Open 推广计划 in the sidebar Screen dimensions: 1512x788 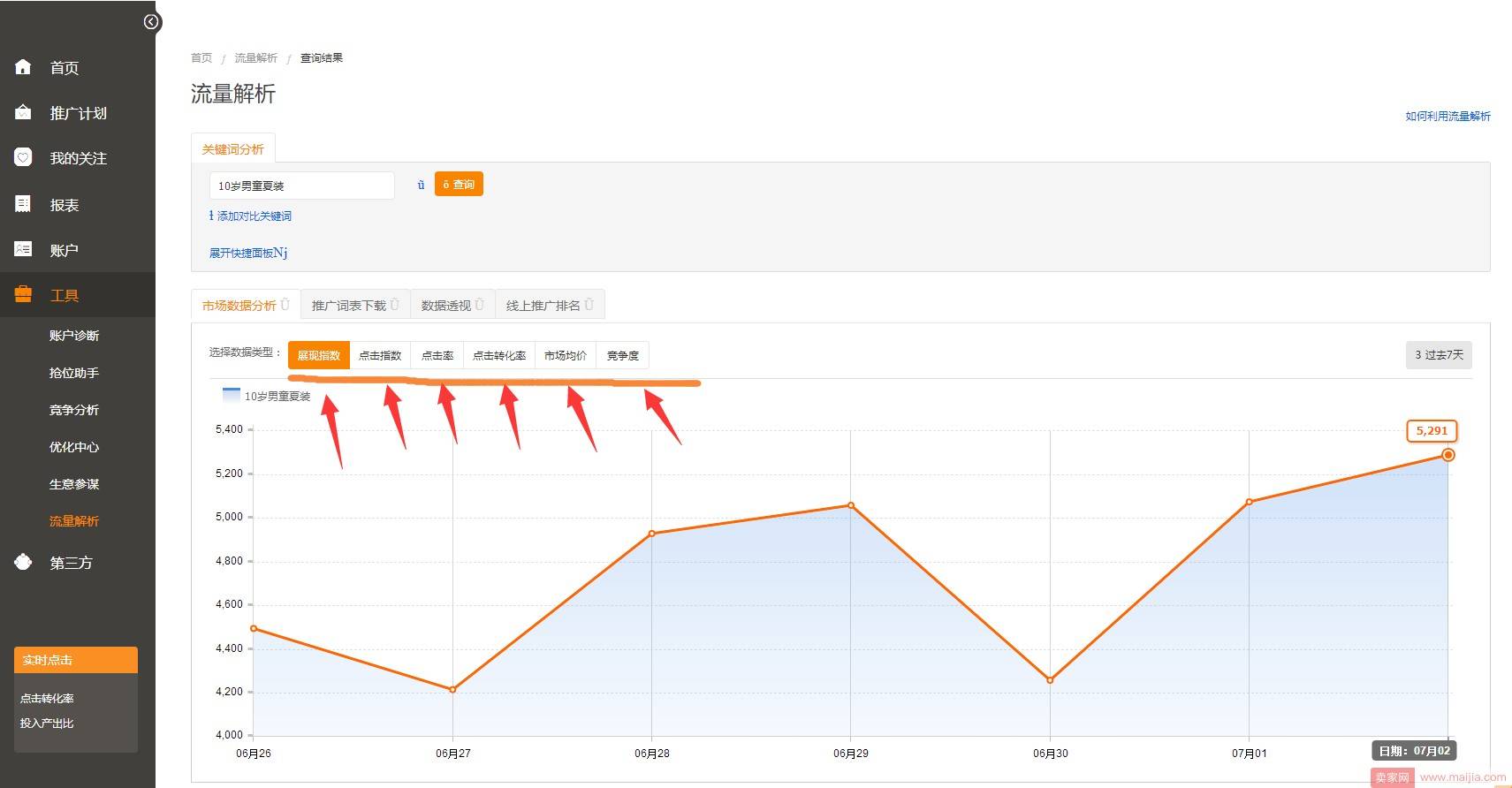pyautogui.click(x=79, y=113)
